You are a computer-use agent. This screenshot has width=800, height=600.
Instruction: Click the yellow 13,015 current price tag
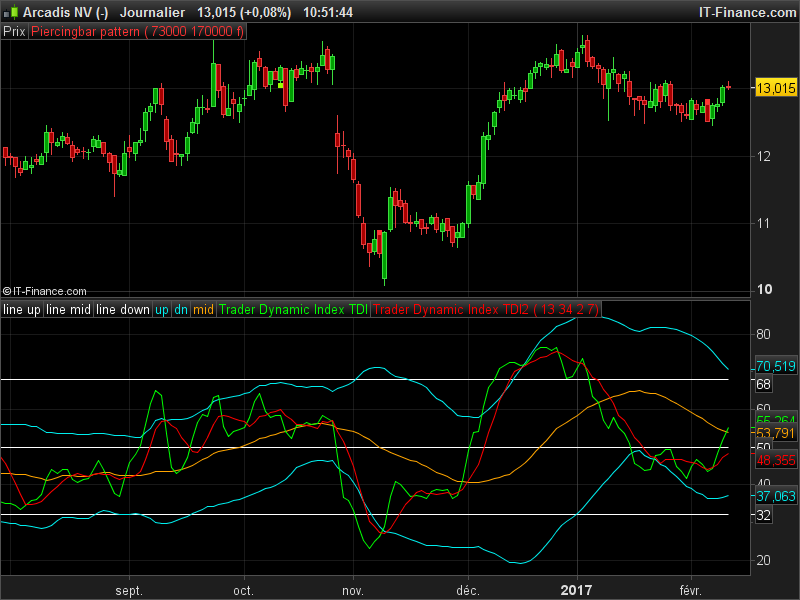[776, 88]
